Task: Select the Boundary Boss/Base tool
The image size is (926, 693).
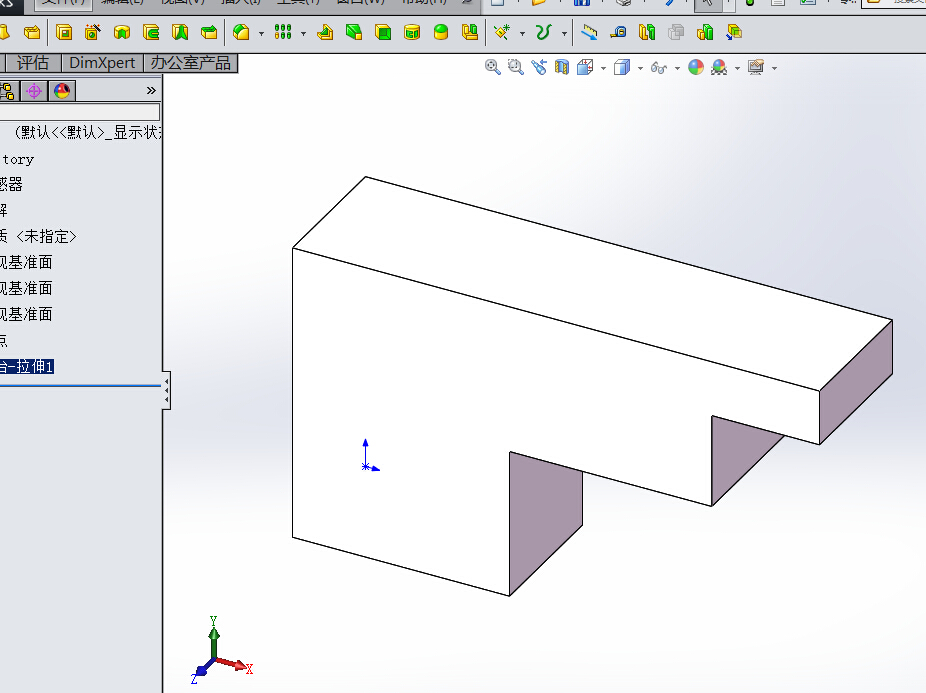Action: (32, 32)
